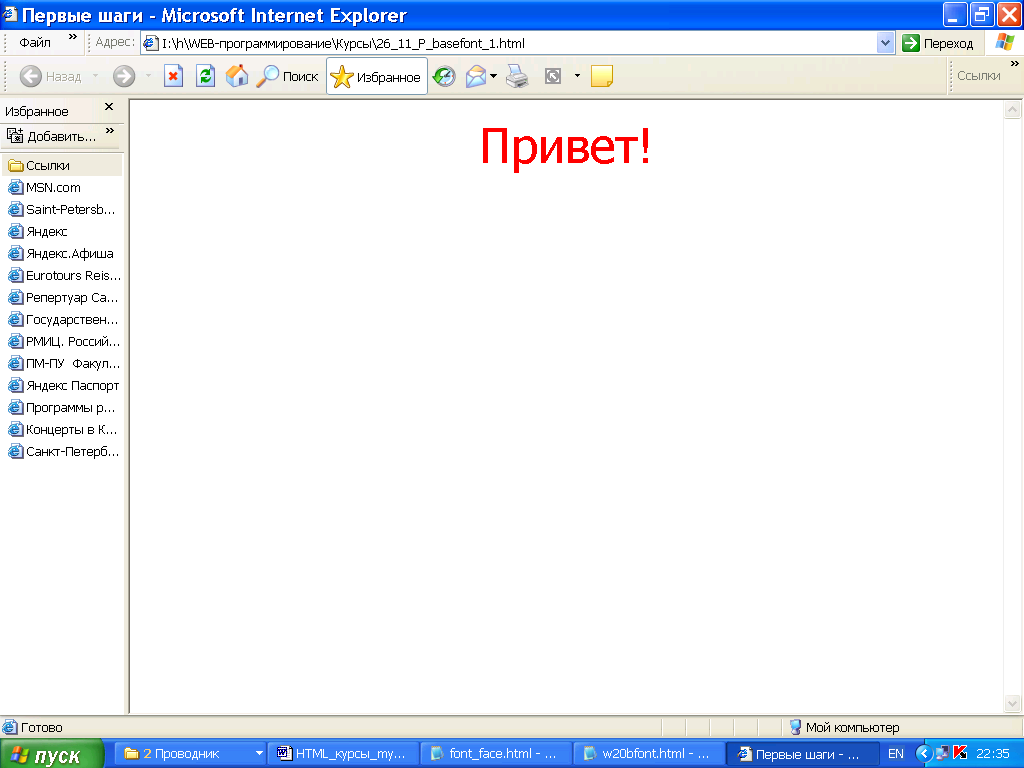Screen dimensions: 1024x768
Task: Click the yellow note icon in the toolbar
Action: (601, 76)
